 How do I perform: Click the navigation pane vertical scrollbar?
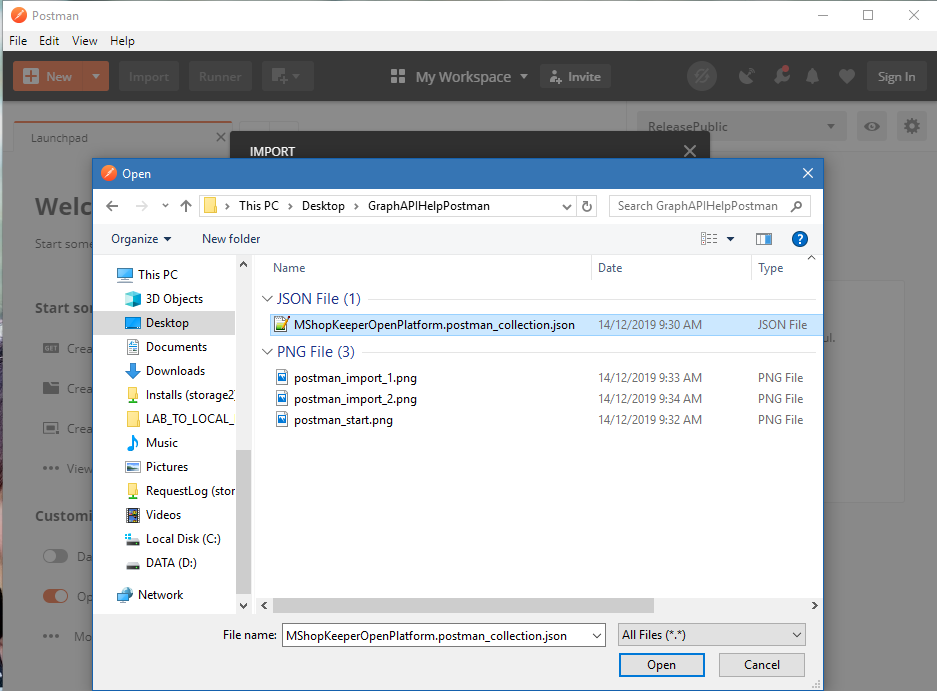tap(243, 520)
